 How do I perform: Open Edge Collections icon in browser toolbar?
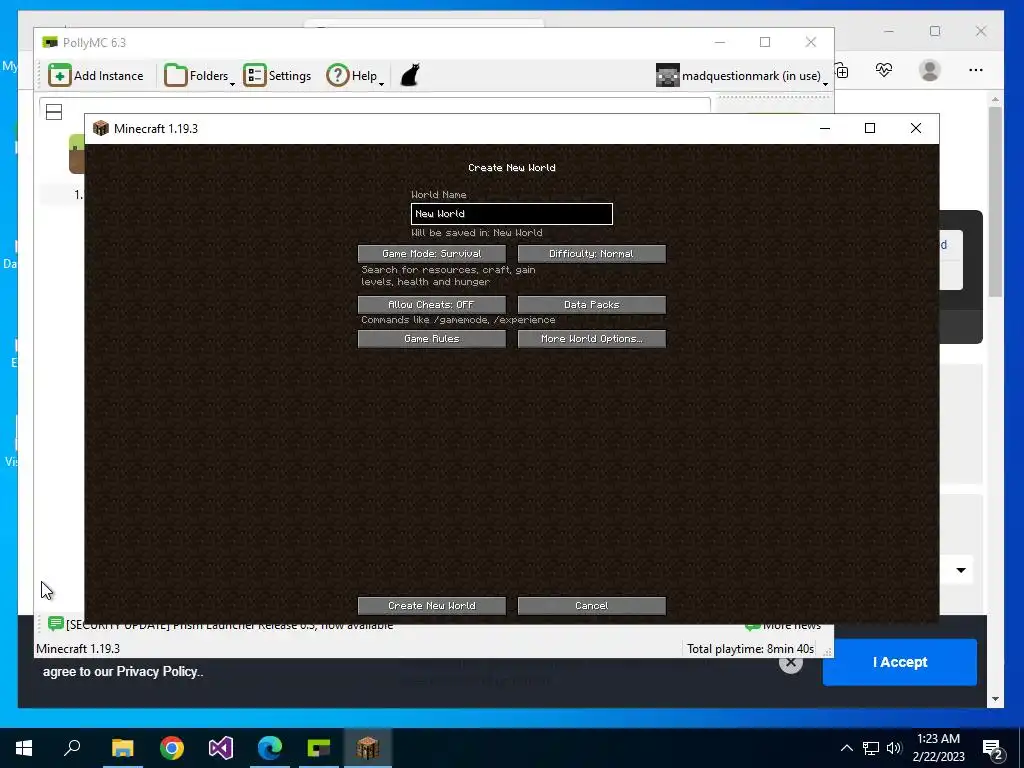point(842,71)
